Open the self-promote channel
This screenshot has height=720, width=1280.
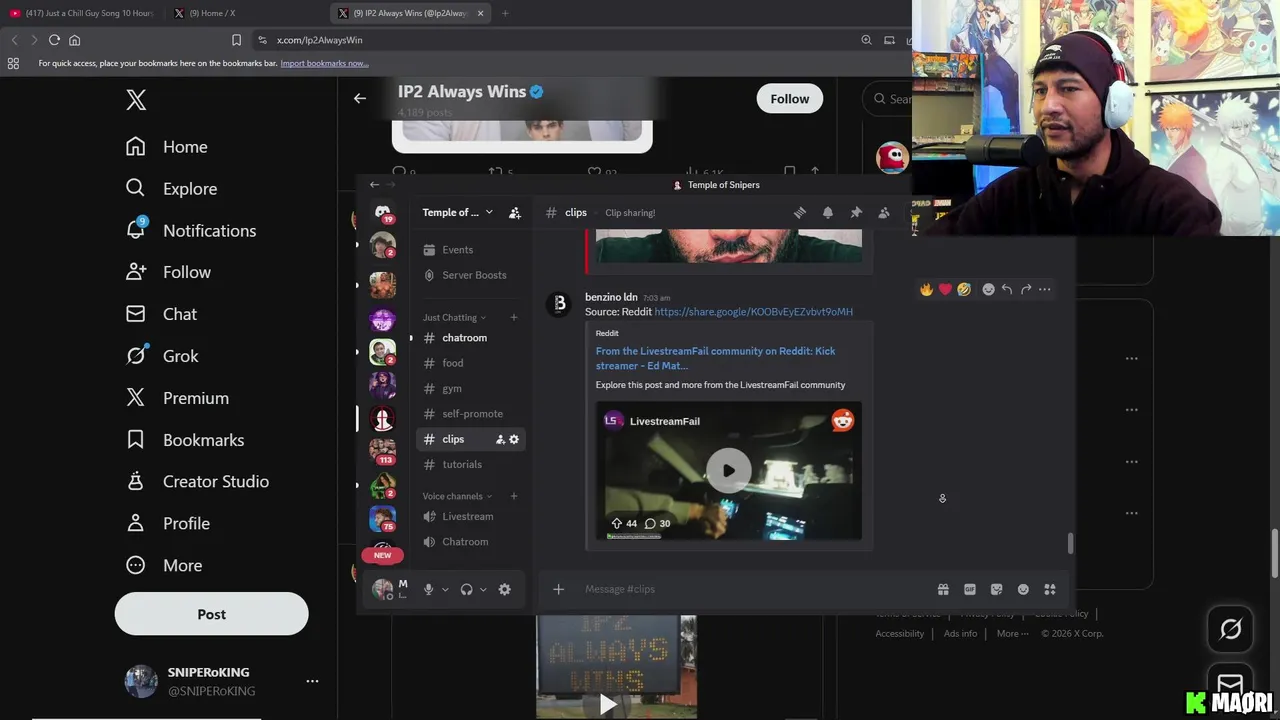(470, 414)
